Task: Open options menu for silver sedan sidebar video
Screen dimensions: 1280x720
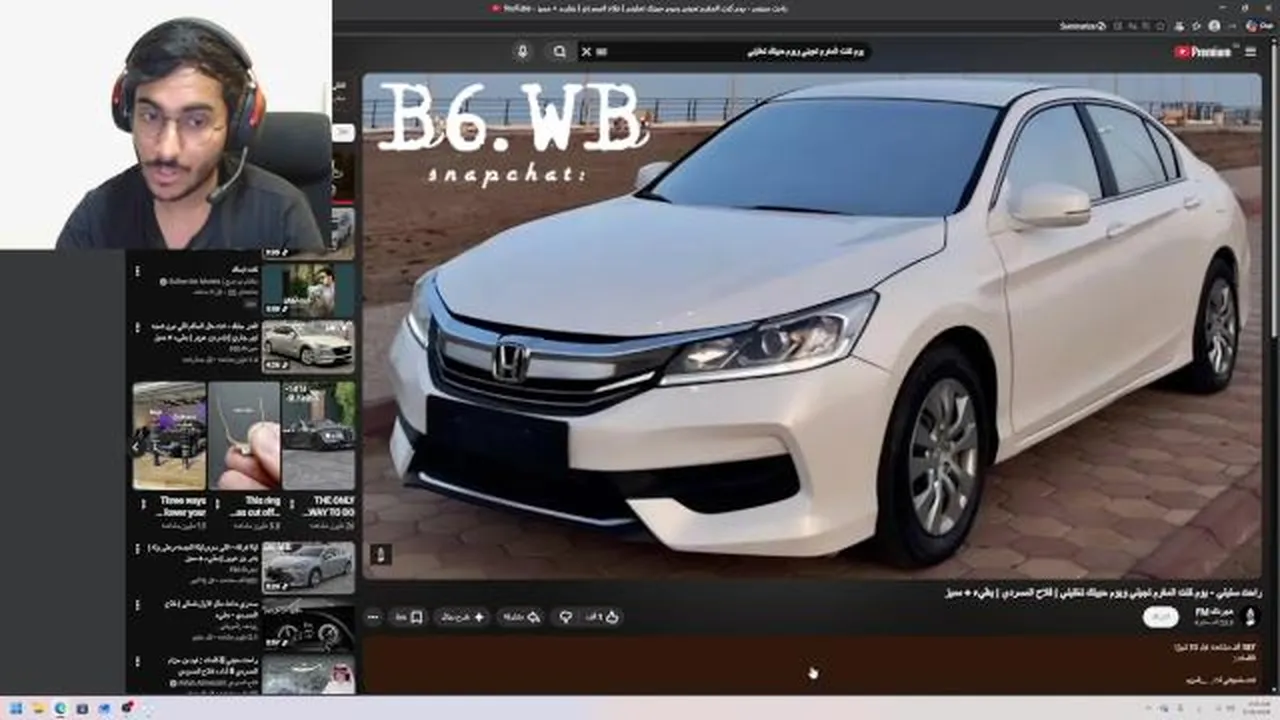Action: [136, 549]
